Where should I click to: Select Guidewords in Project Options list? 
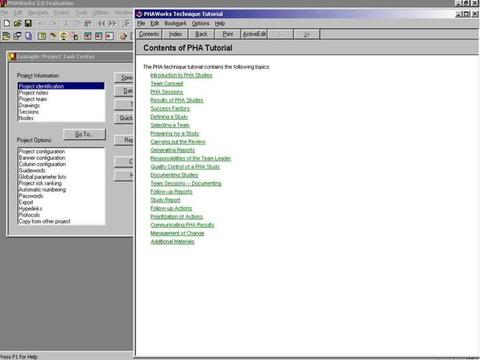click(32, 170)
